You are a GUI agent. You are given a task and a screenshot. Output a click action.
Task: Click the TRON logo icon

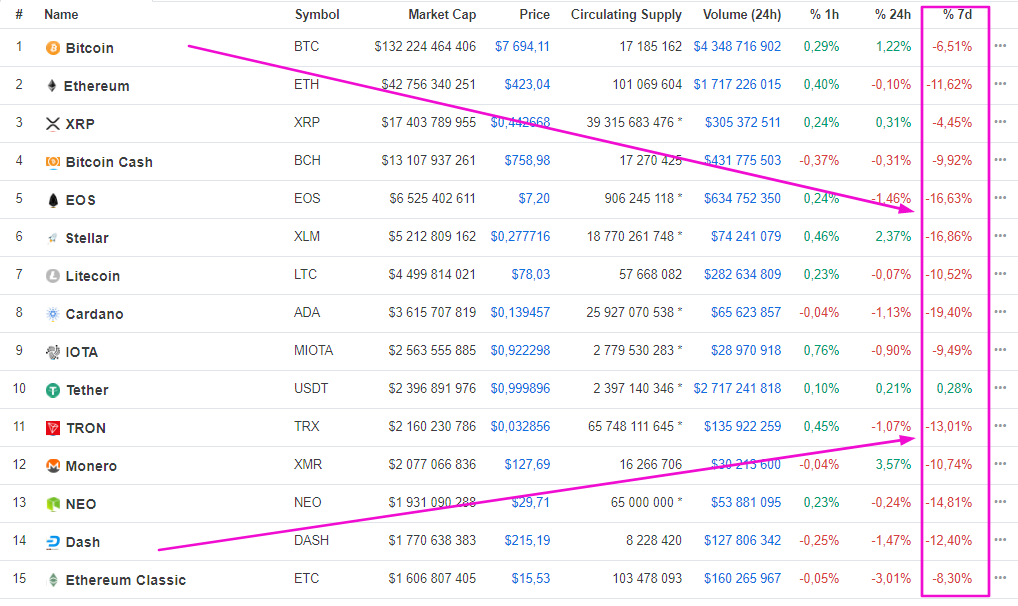53,428
